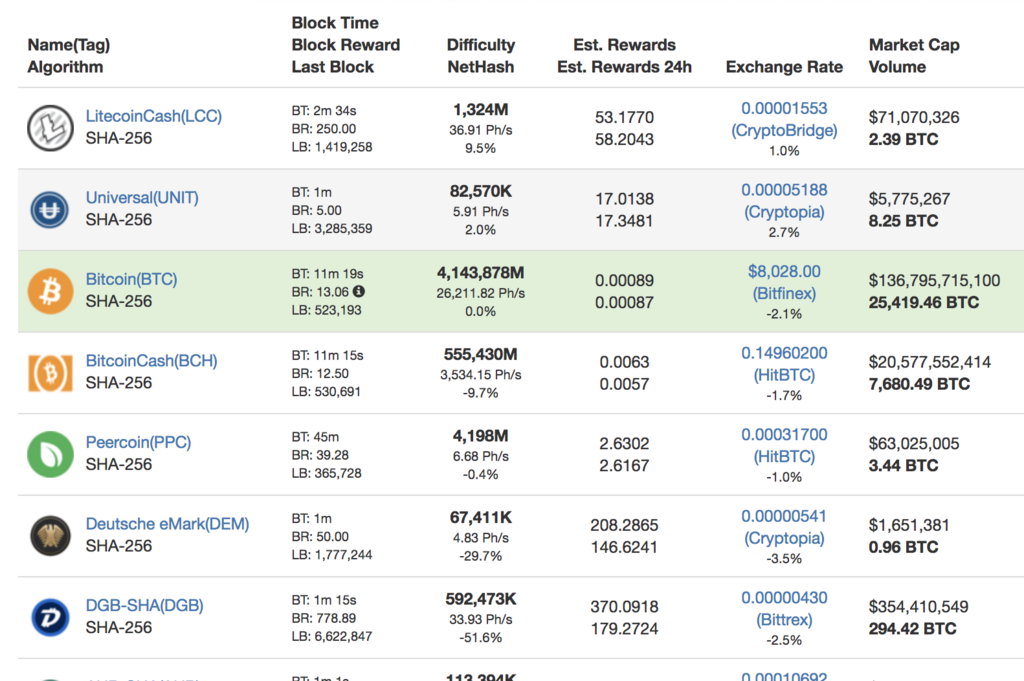This screenshot has width=1024, height=681.
Task: Click the $136,795,715,100 market cap value
Action: (x=934, y=281)
